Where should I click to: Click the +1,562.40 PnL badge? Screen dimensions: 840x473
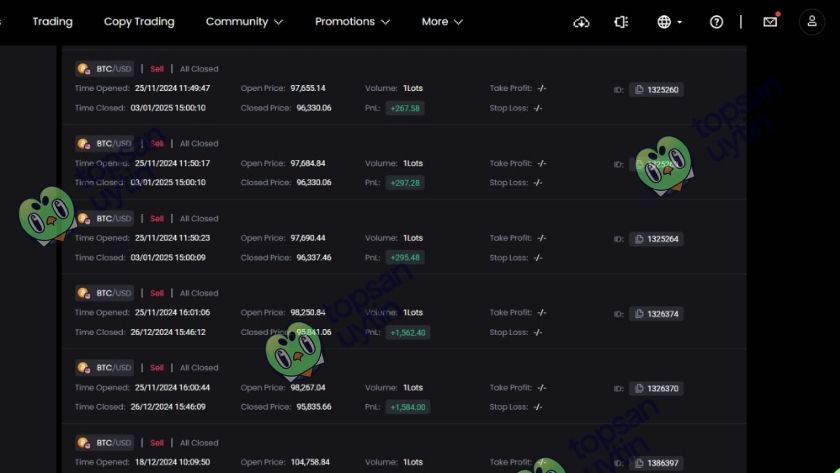[407, 332]
